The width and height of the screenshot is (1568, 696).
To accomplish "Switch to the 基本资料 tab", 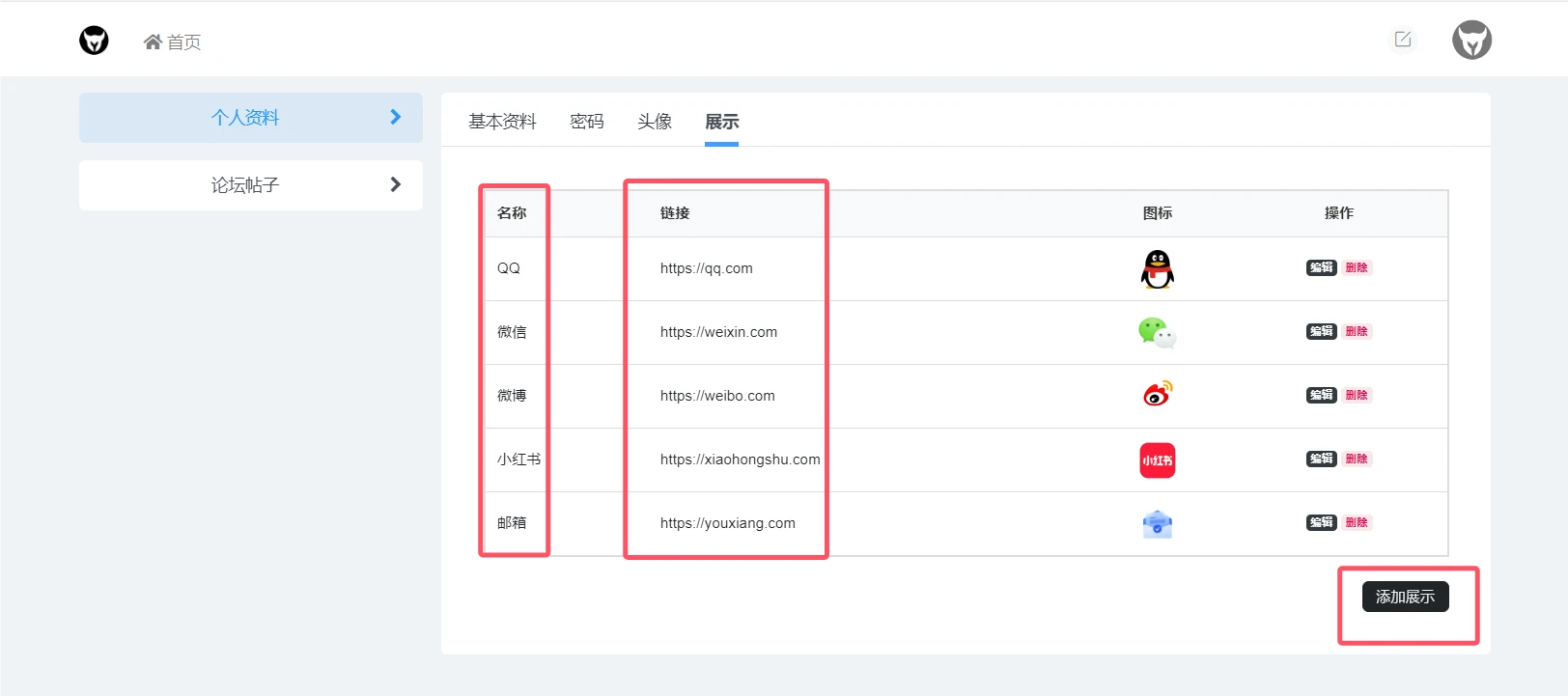I will 502,122.
